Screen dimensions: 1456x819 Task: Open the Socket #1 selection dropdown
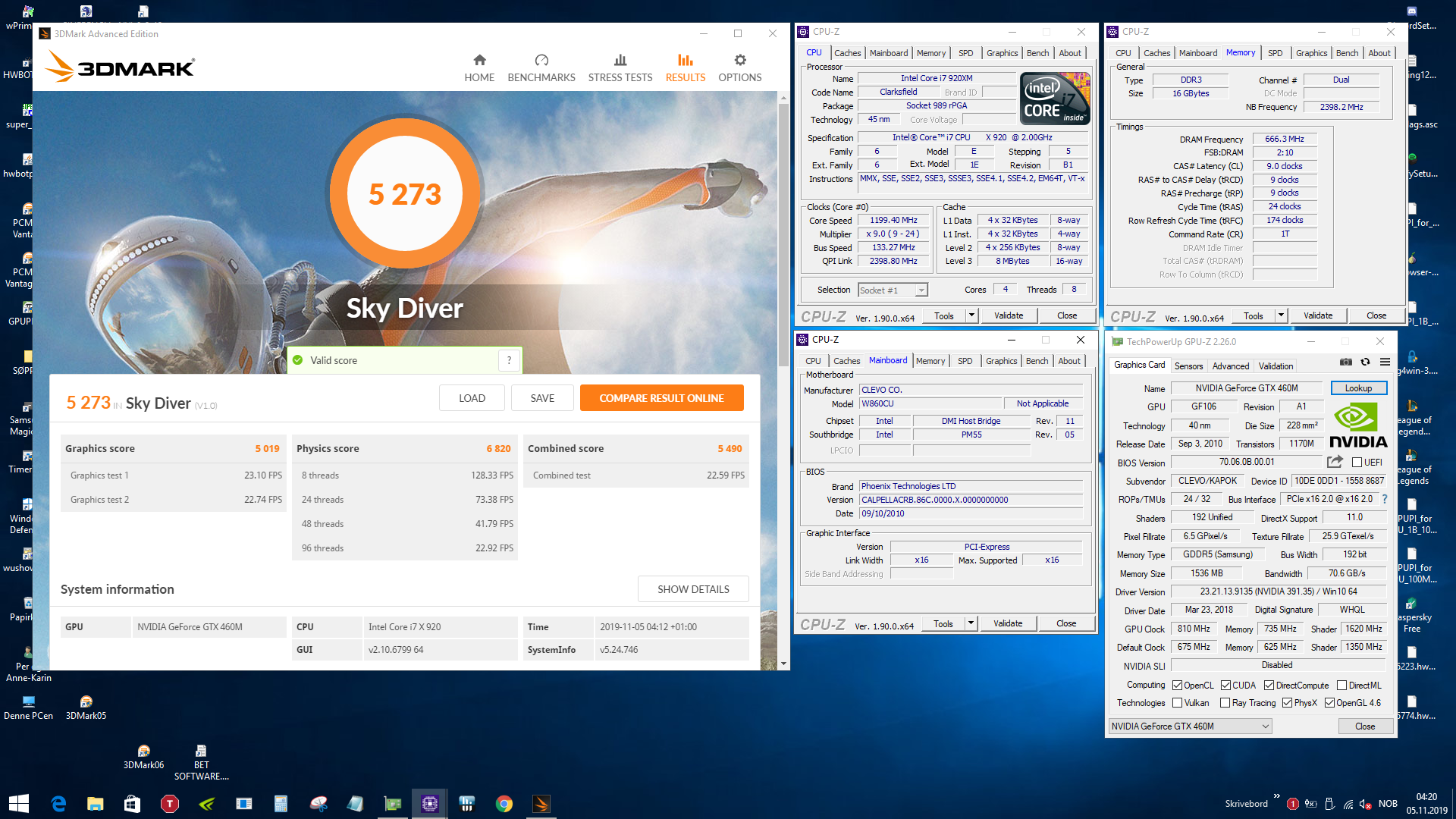click(893, 290)
